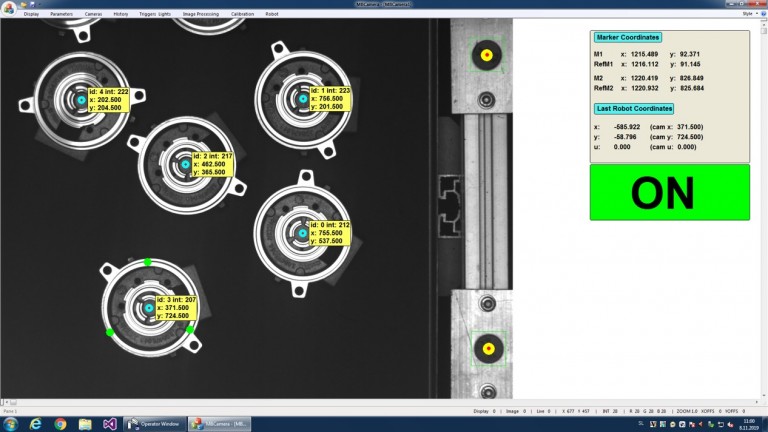Open Windows Explorer from the taskbar
The height and width of the screenshot is (432, 768).
(85, 424)
